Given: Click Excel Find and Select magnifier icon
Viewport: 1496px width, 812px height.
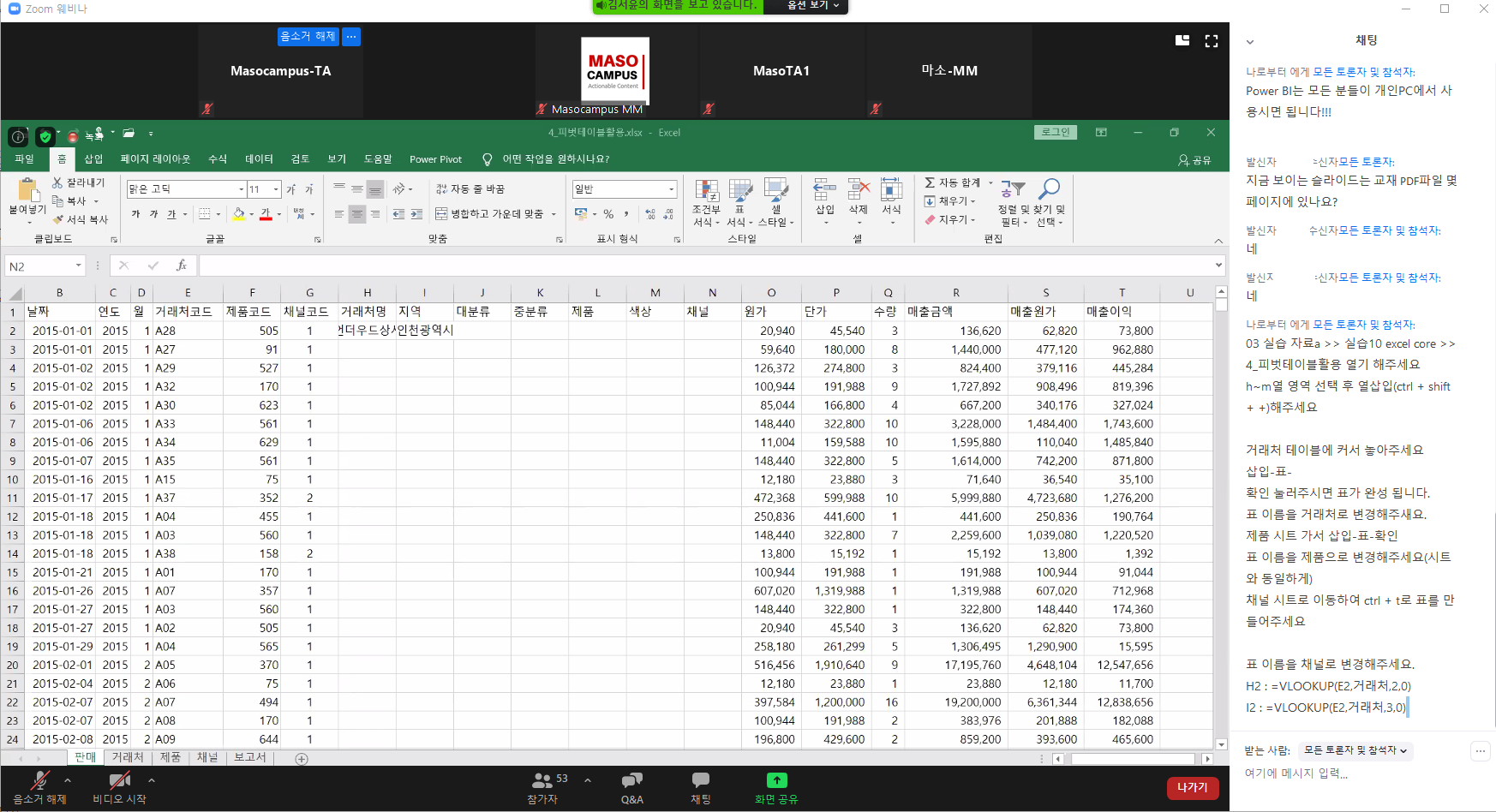Looking at the screenshot, I should pos(1049,189).
